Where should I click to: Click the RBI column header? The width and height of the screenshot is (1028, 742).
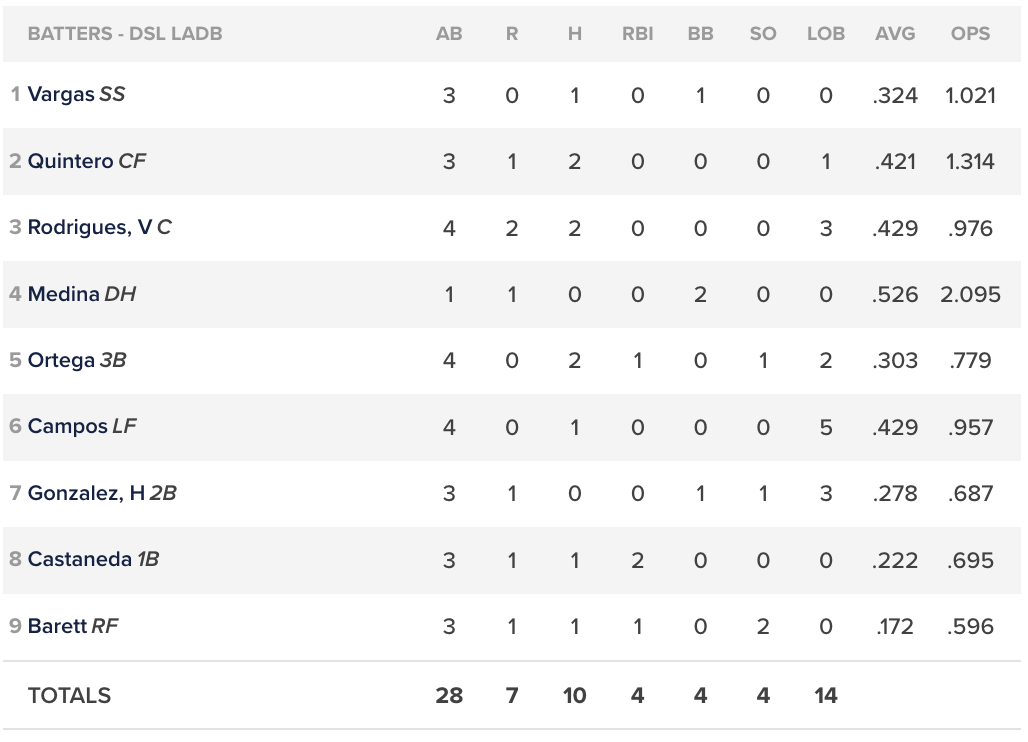[637, 34]
